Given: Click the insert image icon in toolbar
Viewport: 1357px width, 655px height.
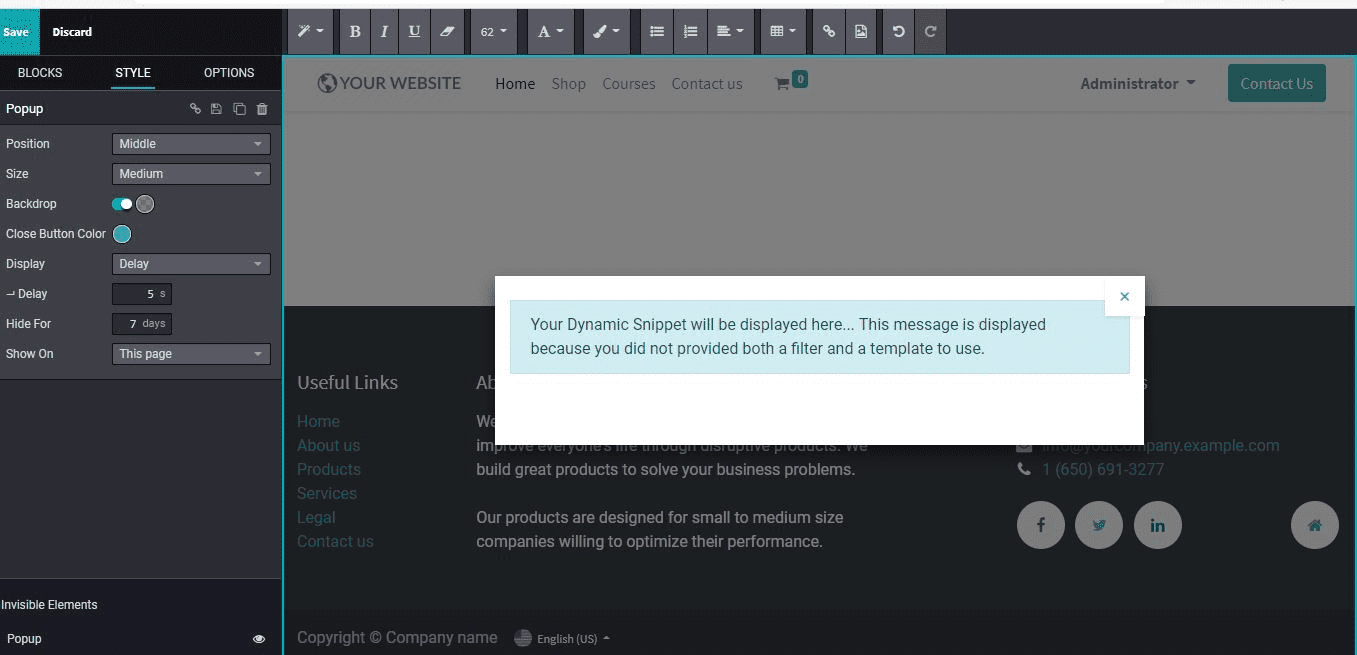Looking at the screenshot, I should pos(861,32).
